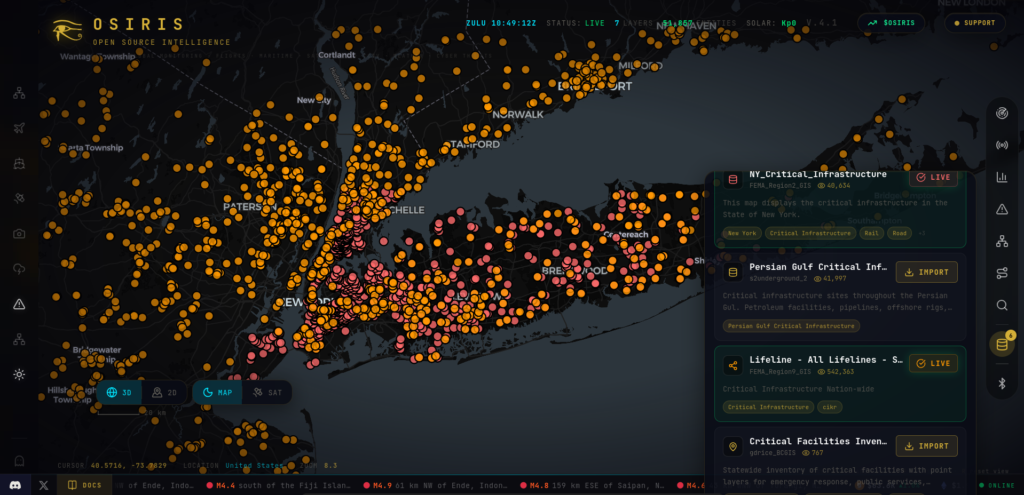1024x495 pixels.
Task: Open the $OSIRIS token button
Action: coord(891,23)
